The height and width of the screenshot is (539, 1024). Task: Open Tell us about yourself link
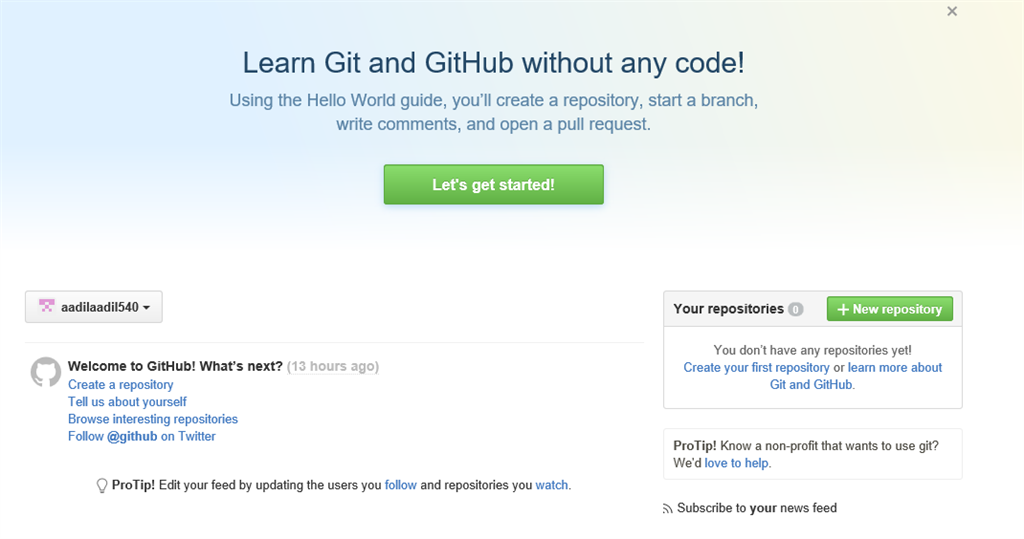[127, 402]
